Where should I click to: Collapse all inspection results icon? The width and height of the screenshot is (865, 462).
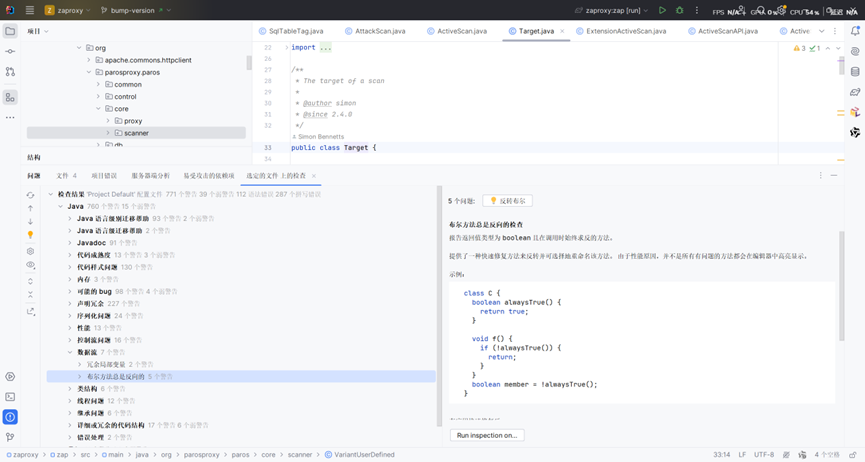click(30, 294)
